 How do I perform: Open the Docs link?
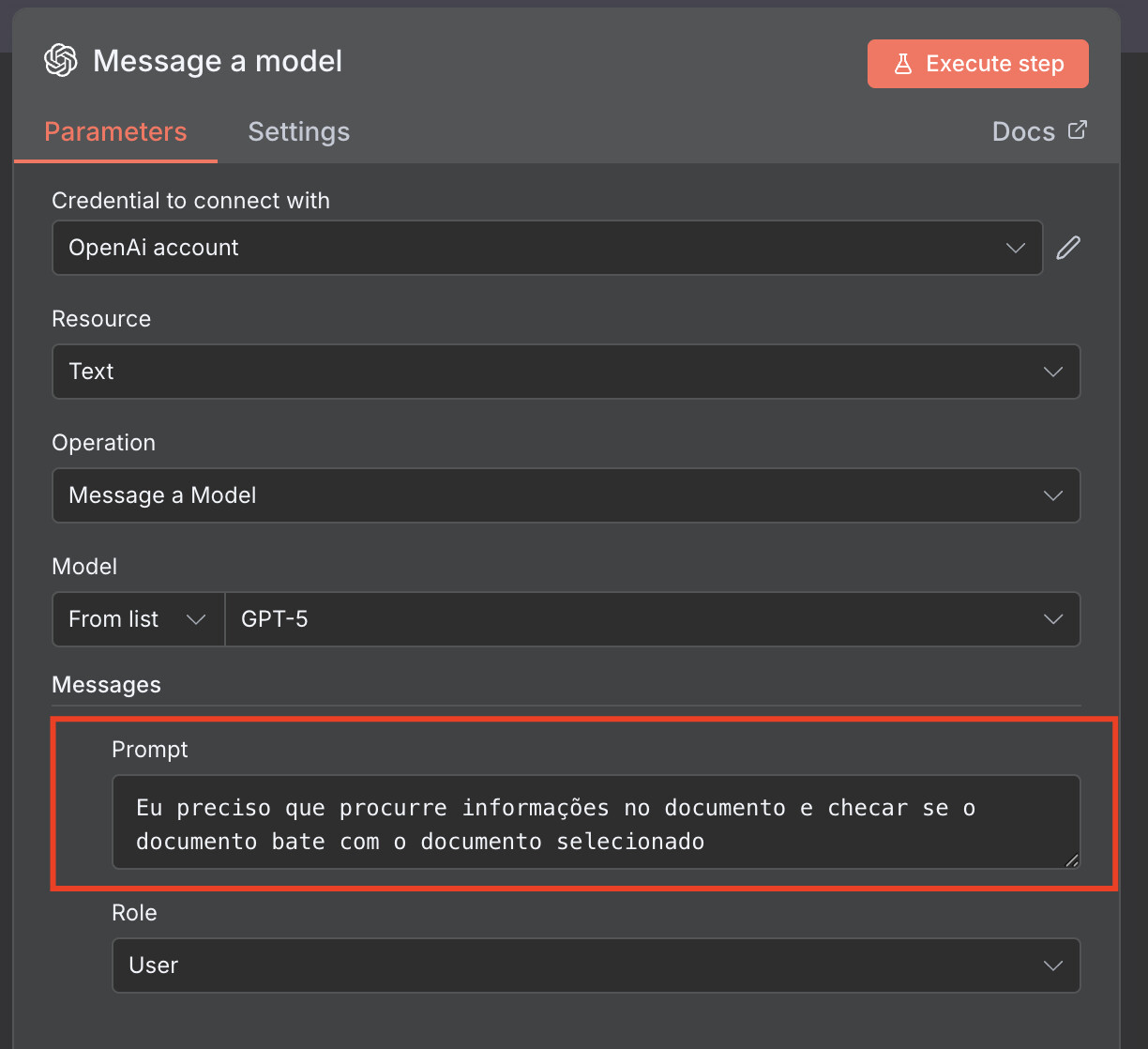[x=1024, y=131]
